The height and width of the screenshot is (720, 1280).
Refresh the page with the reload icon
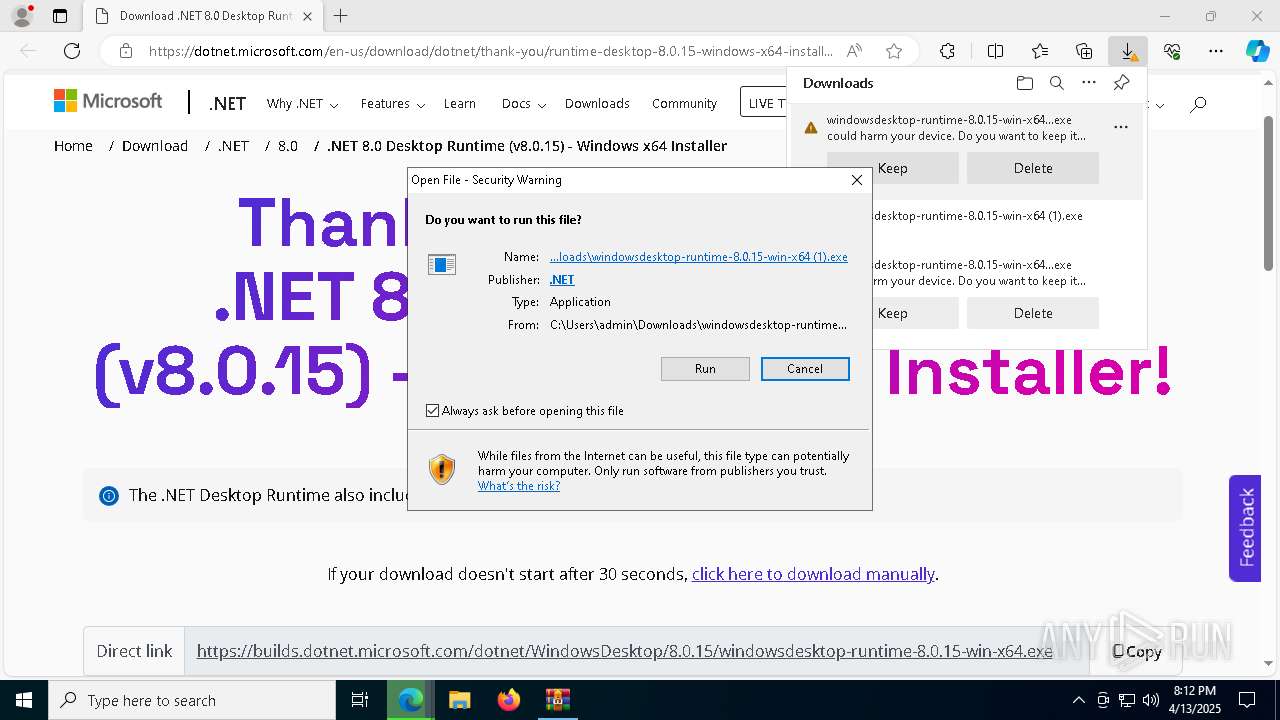(72, 51)
